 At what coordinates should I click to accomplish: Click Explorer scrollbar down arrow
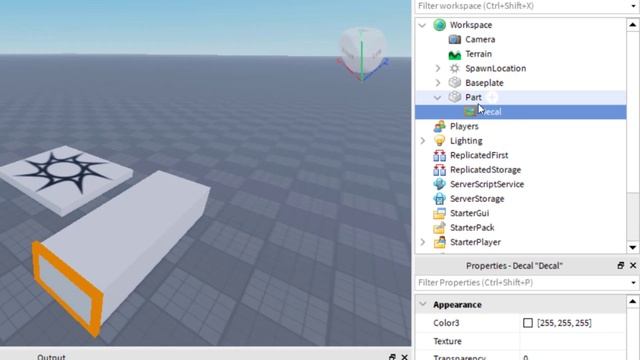coord(633,247)
